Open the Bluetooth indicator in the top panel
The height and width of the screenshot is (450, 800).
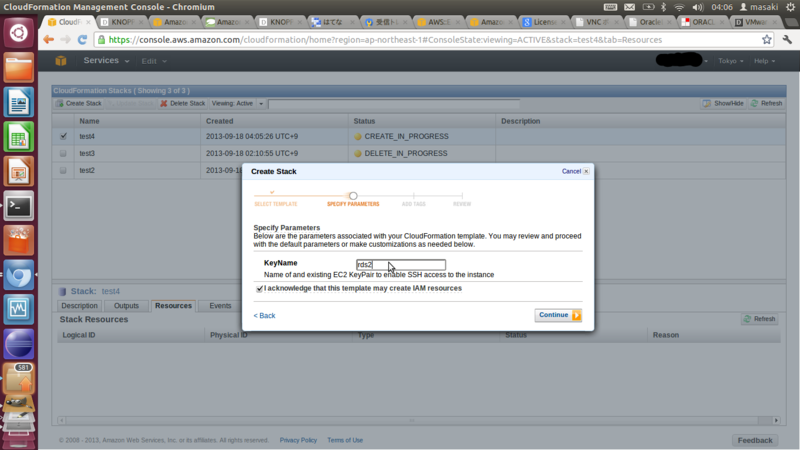tap(664, 7)
